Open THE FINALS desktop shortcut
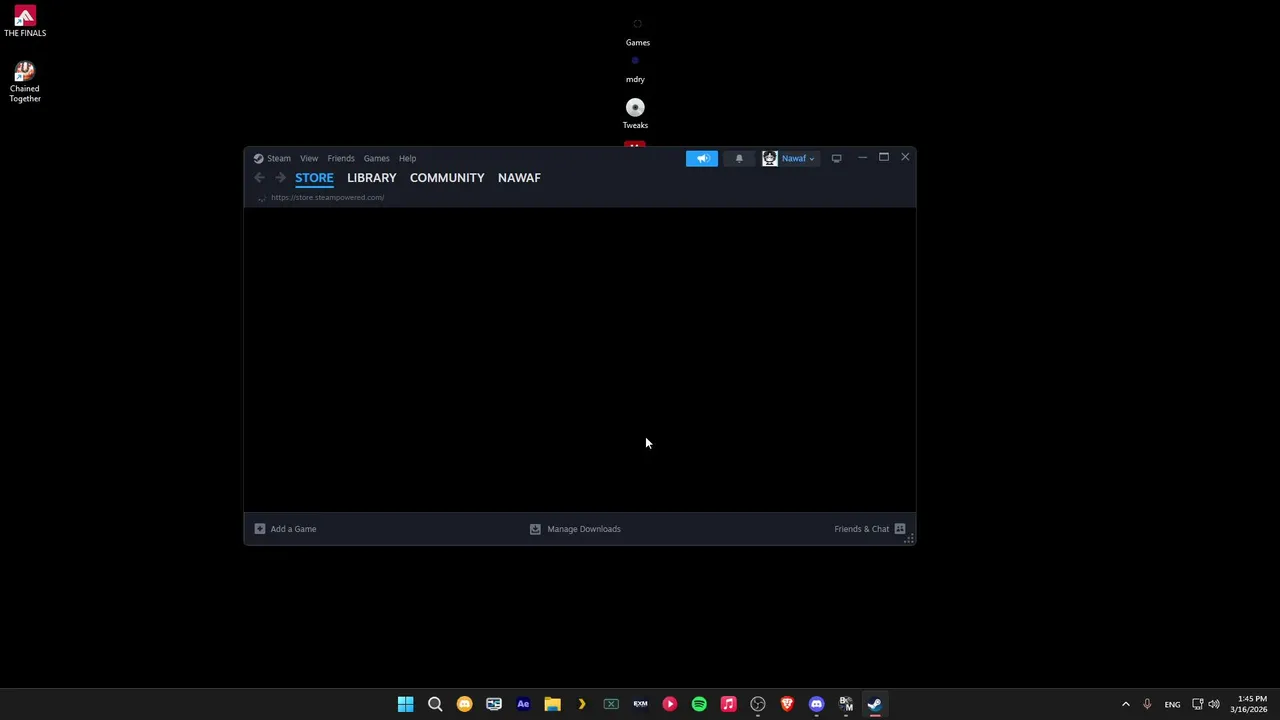This screenshot has height=720, width=1280. (25, 21)
